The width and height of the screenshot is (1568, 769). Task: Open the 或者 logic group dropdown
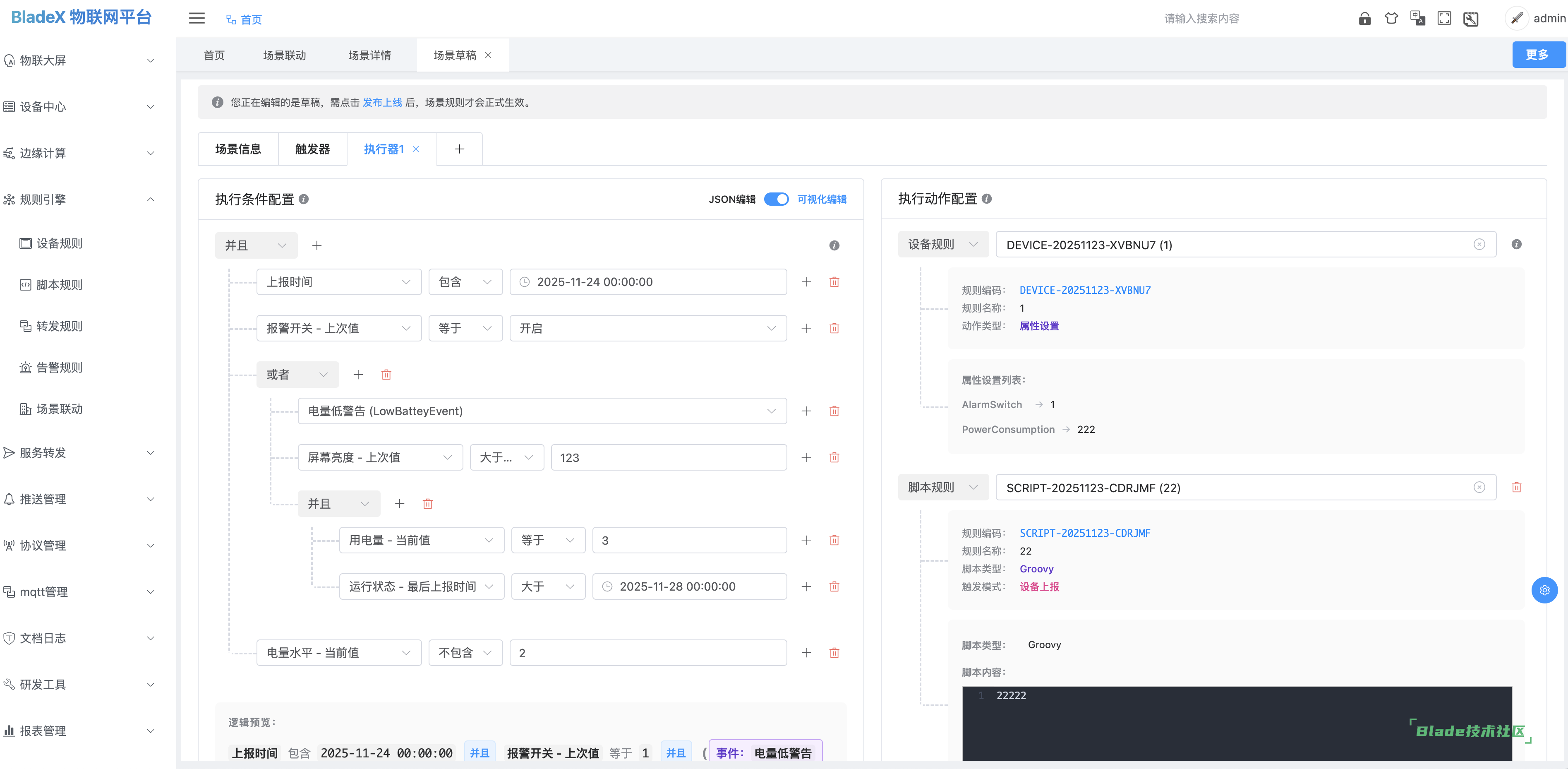(297, 375)
